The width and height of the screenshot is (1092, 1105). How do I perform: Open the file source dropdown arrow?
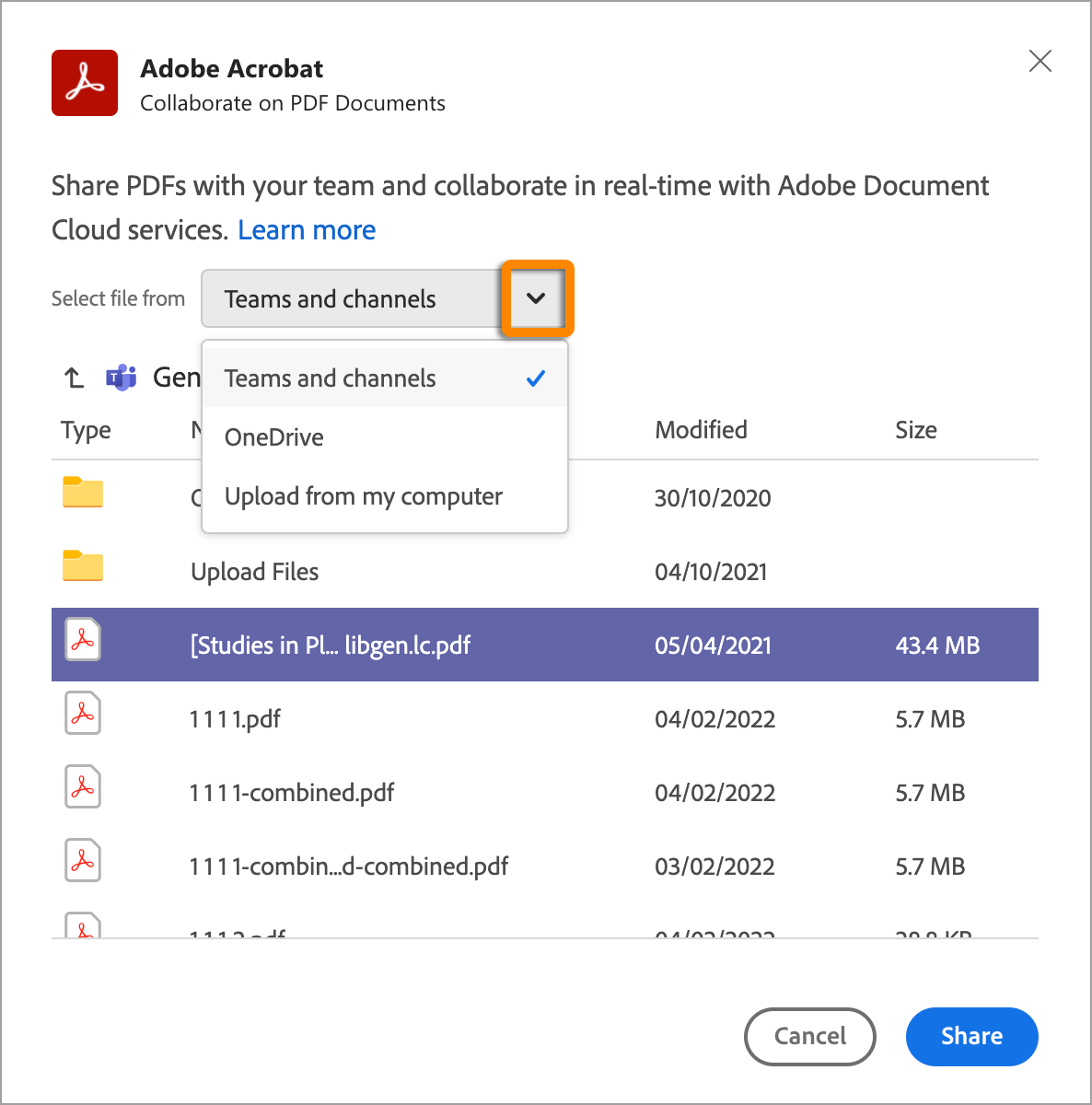(537, 298)
